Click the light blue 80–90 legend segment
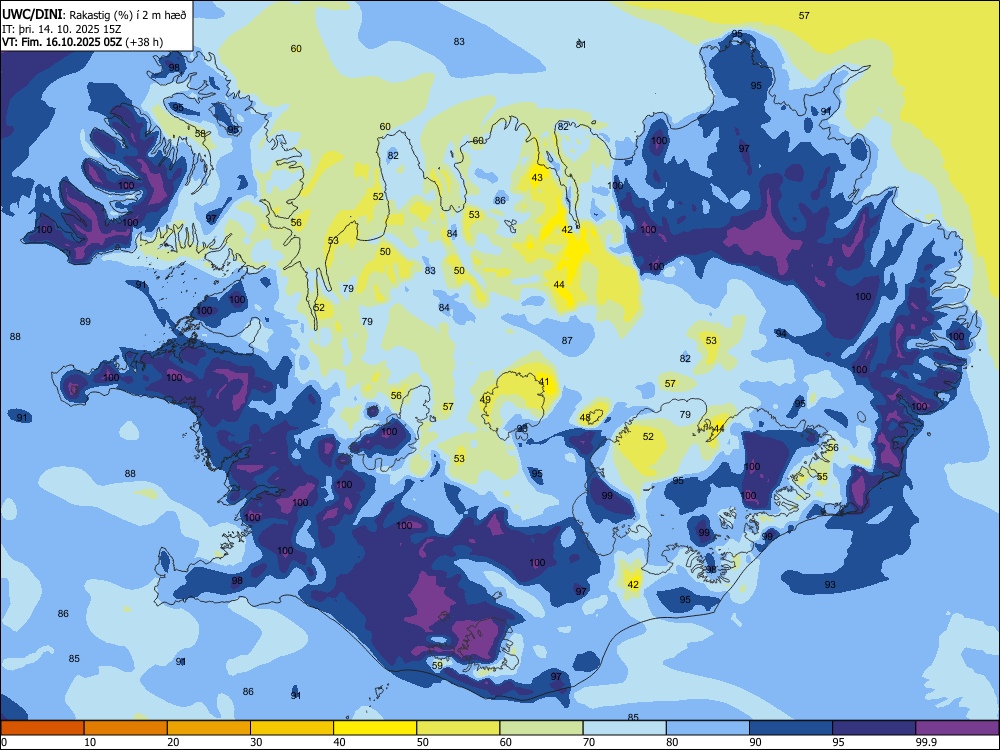 [707, 728]
